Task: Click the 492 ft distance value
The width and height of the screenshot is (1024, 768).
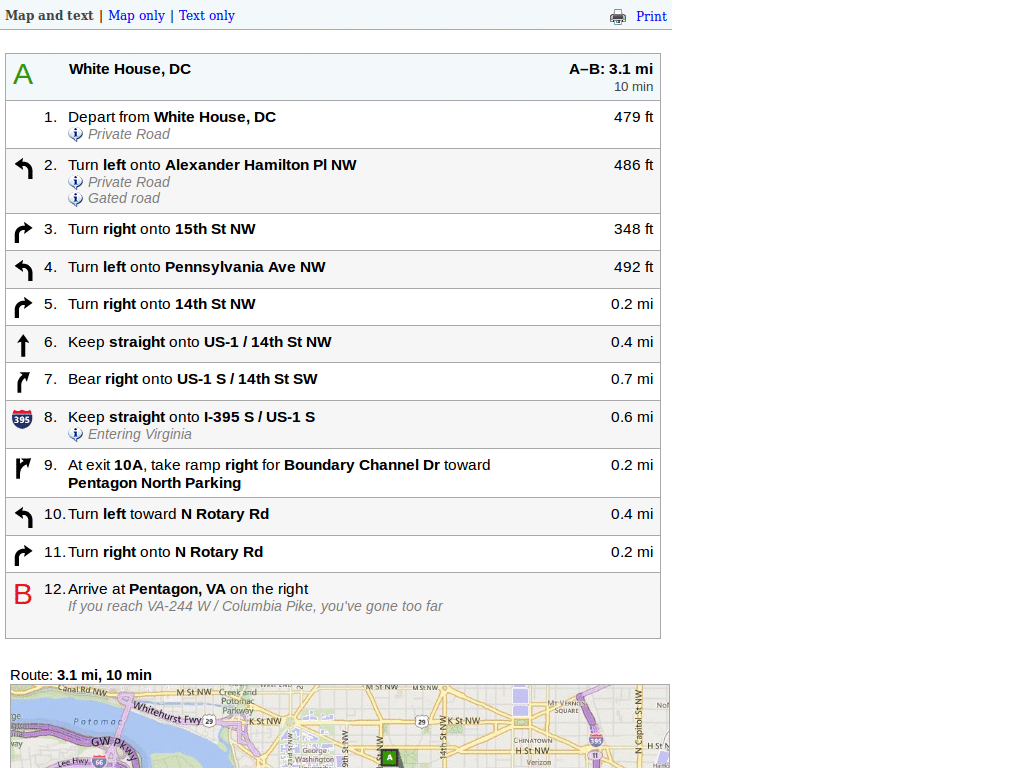Action: tap(633, 267)
